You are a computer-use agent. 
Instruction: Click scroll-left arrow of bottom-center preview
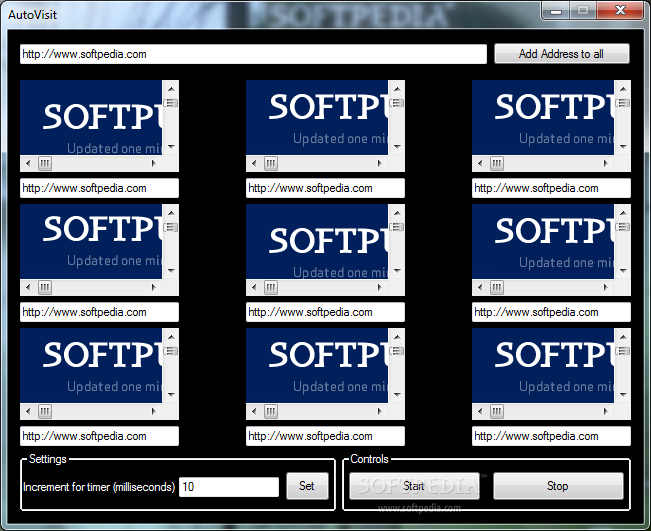[x=254, y=411]
